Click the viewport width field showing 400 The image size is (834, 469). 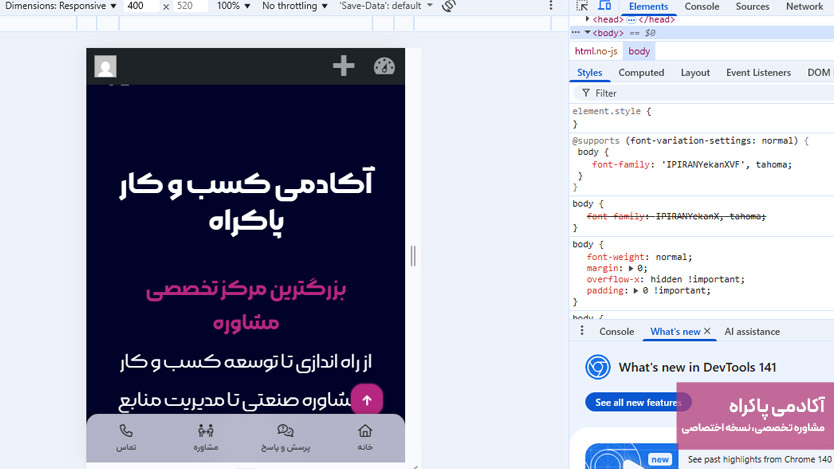pyautogui.click(x=141, y=6)
